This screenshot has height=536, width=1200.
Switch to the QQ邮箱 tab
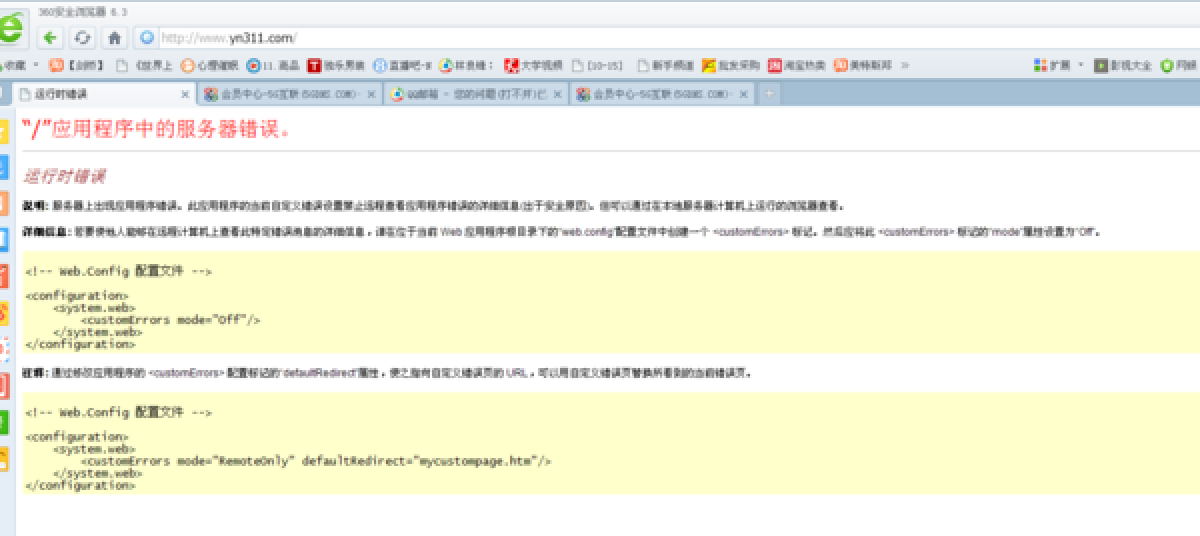coord(476,94)
